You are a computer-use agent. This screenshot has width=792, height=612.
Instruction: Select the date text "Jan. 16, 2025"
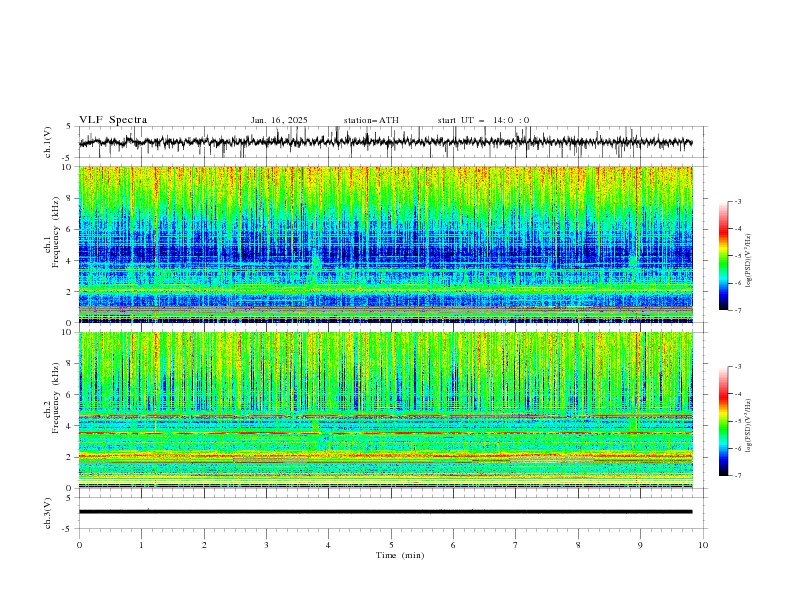279,120
